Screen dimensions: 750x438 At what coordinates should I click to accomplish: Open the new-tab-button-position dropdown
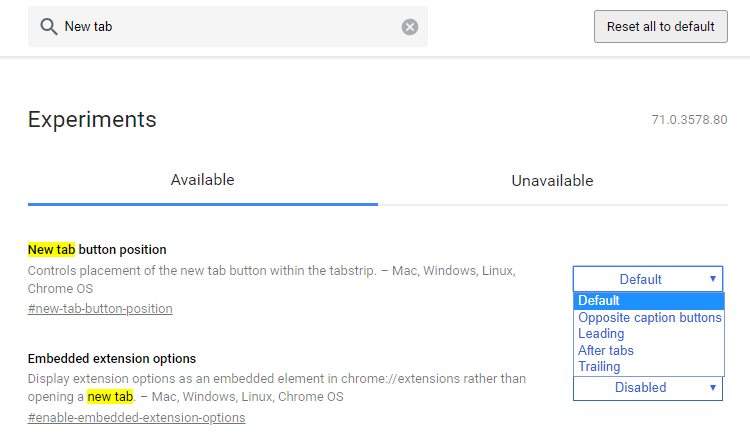pyautogui.click(x=648, y=279)
